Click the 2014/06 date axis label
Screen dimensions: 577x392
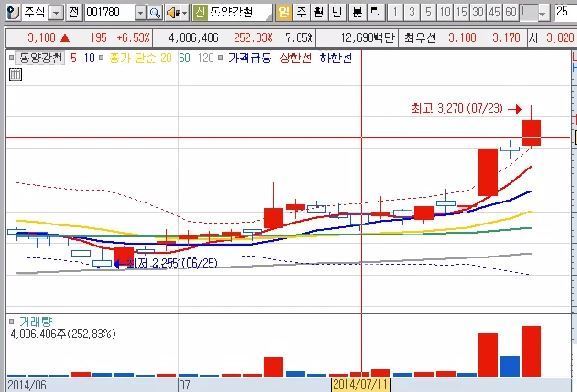coord(27,385)
